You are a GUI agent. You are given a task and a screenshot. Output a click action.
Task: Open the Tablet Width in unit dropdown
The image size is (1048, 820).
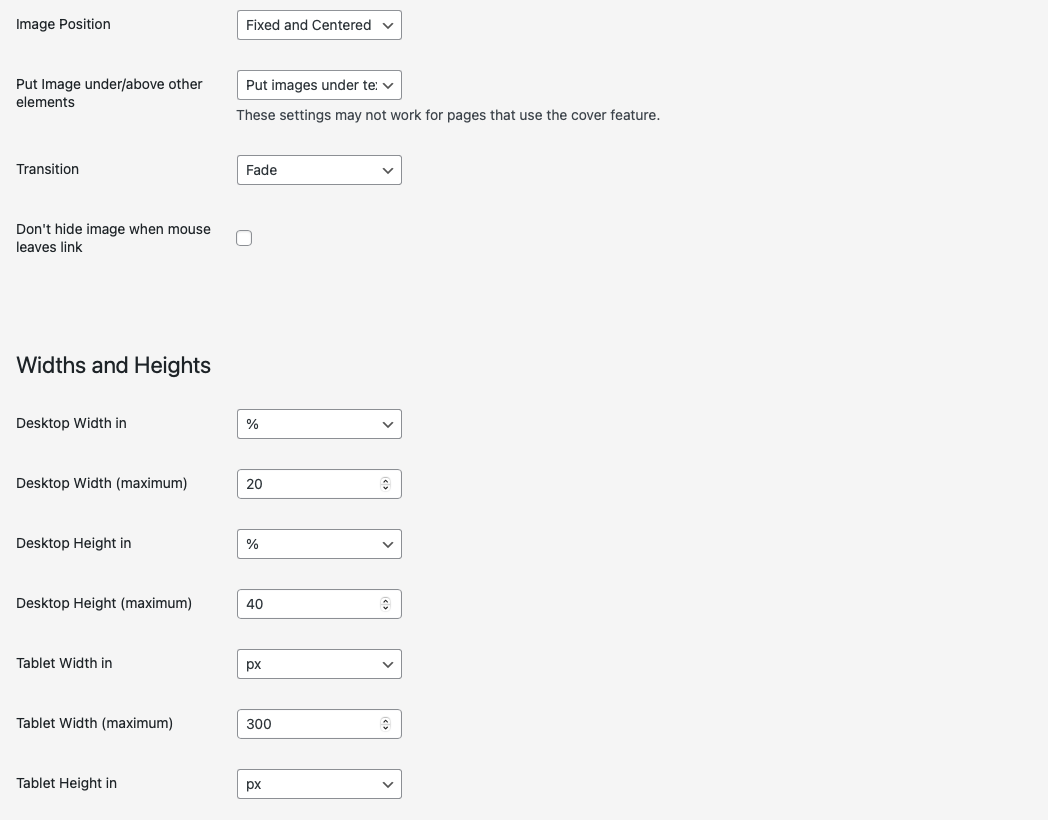point(318,664)
